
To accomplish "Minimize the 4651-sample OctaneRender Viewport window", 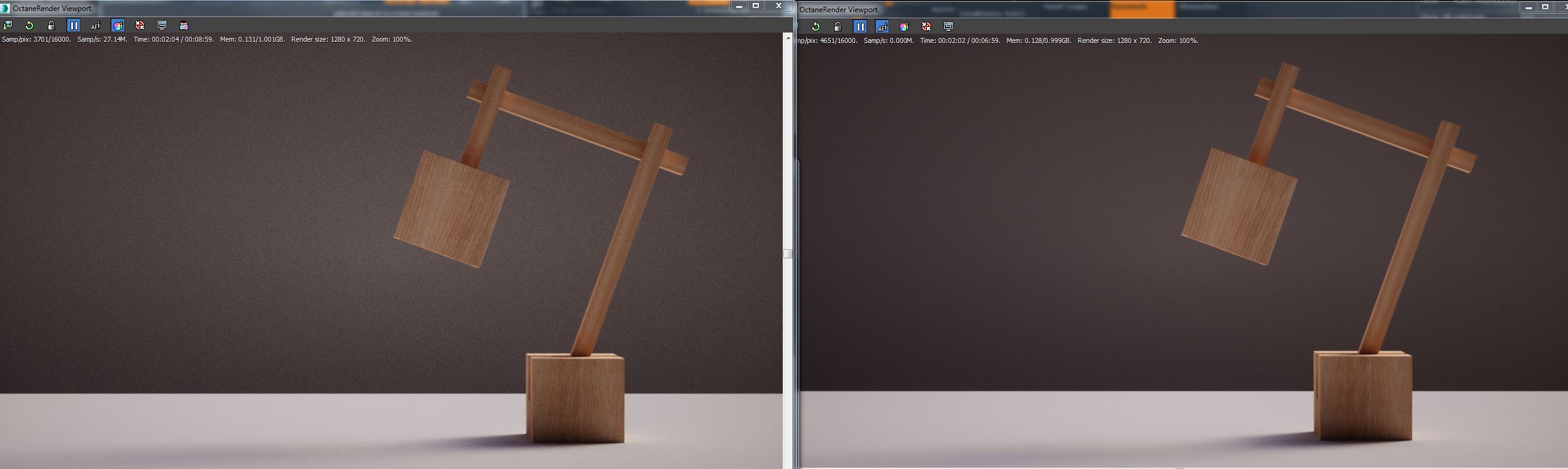I will point(1528,7).
